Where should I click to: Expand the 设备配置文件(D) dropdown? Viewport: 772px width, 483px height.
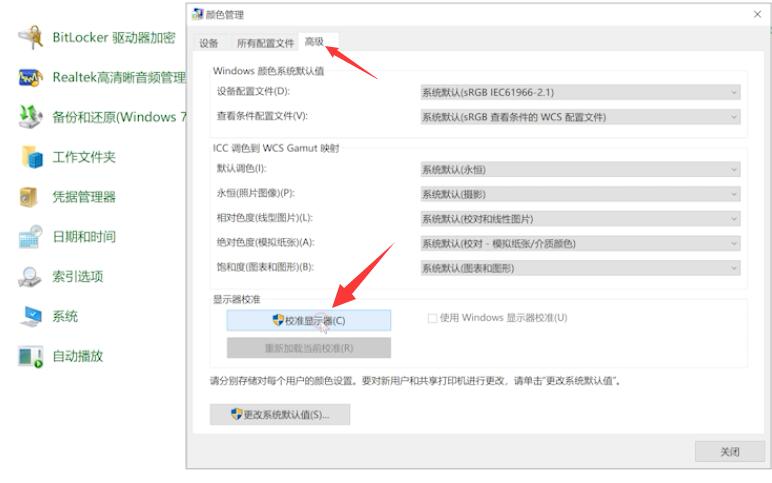pyautogui.click(x=580, y=92)
